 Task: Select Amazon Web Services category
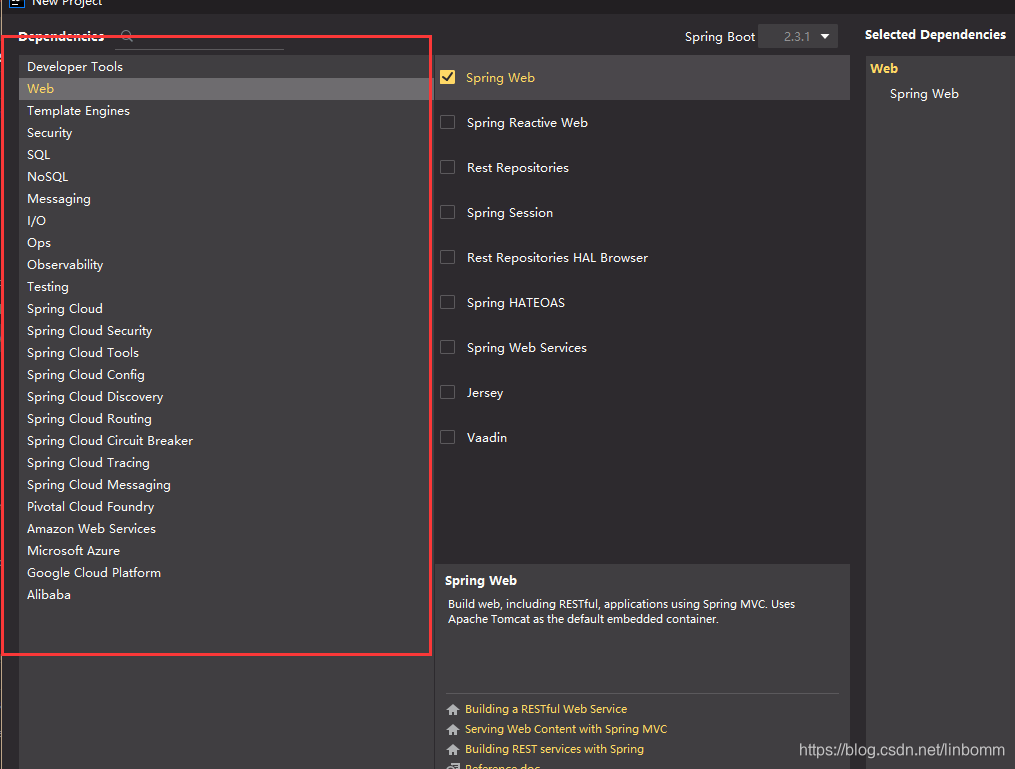(x=225, y=529)
